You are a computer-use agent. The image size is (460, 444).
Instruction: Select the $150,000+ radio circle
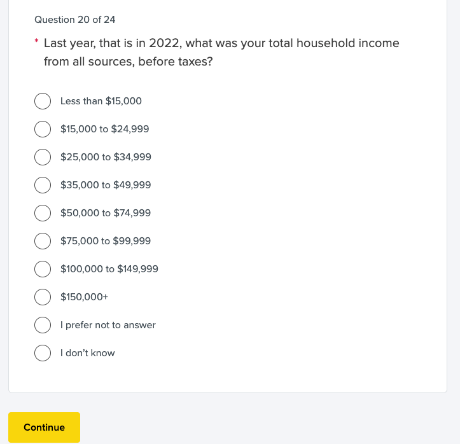pos(42,297)
